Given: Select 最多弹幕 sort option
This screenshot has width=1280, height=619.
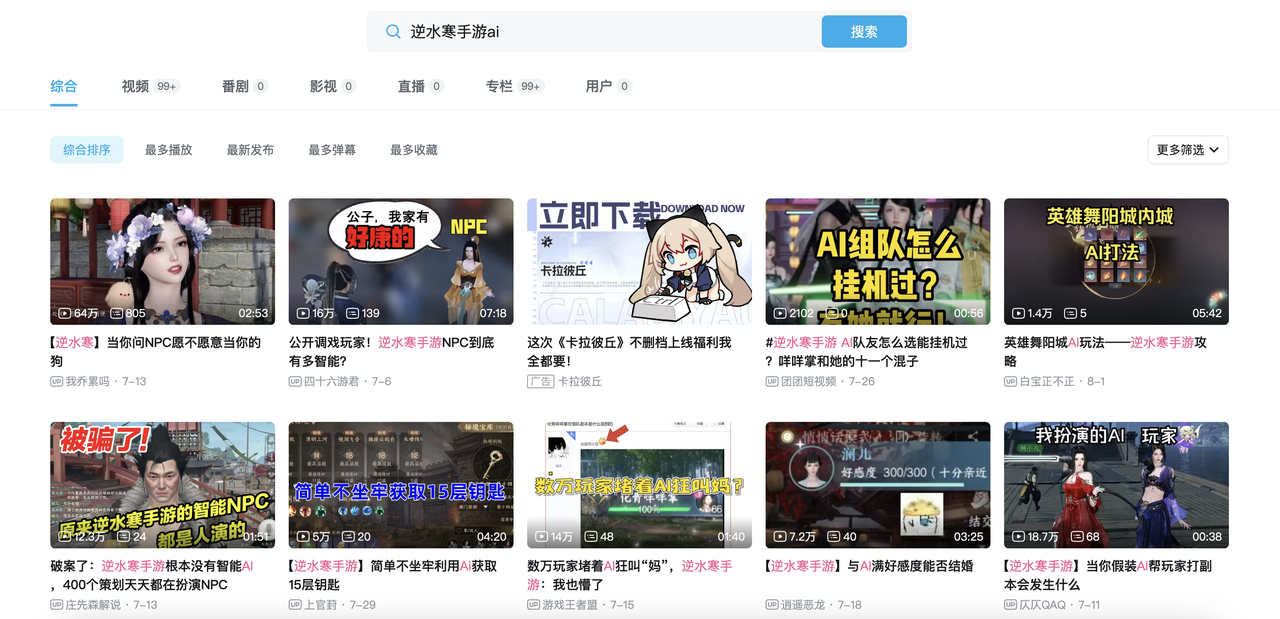Looking at the screenshot, I should click(x=332, y=150).
